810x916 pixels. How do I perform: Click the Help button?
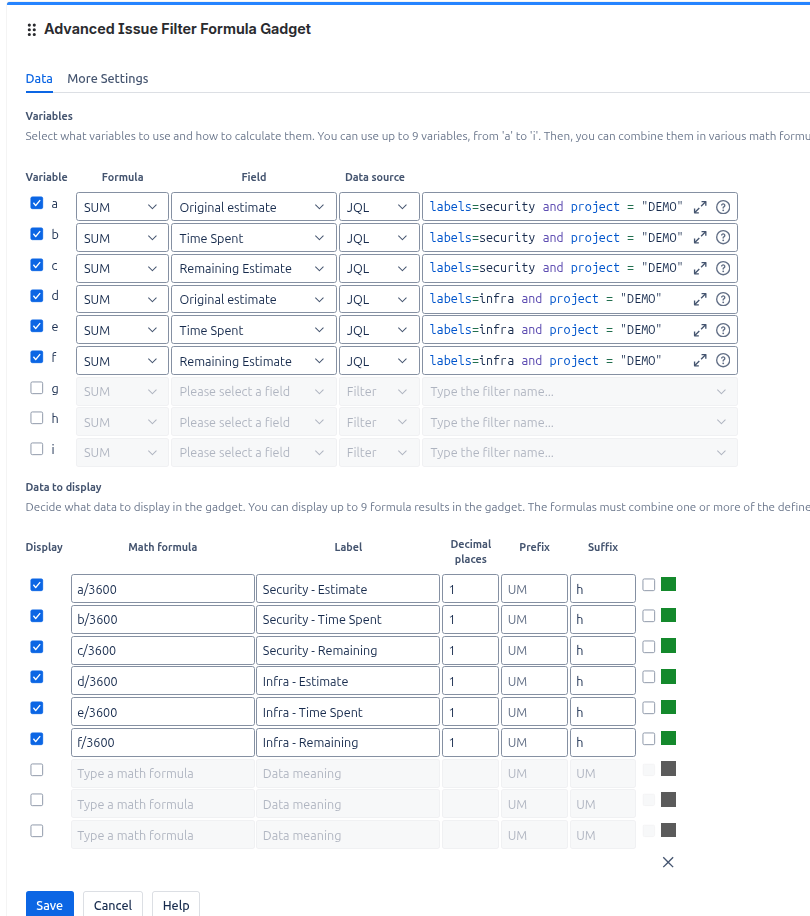tap(176, 905)
